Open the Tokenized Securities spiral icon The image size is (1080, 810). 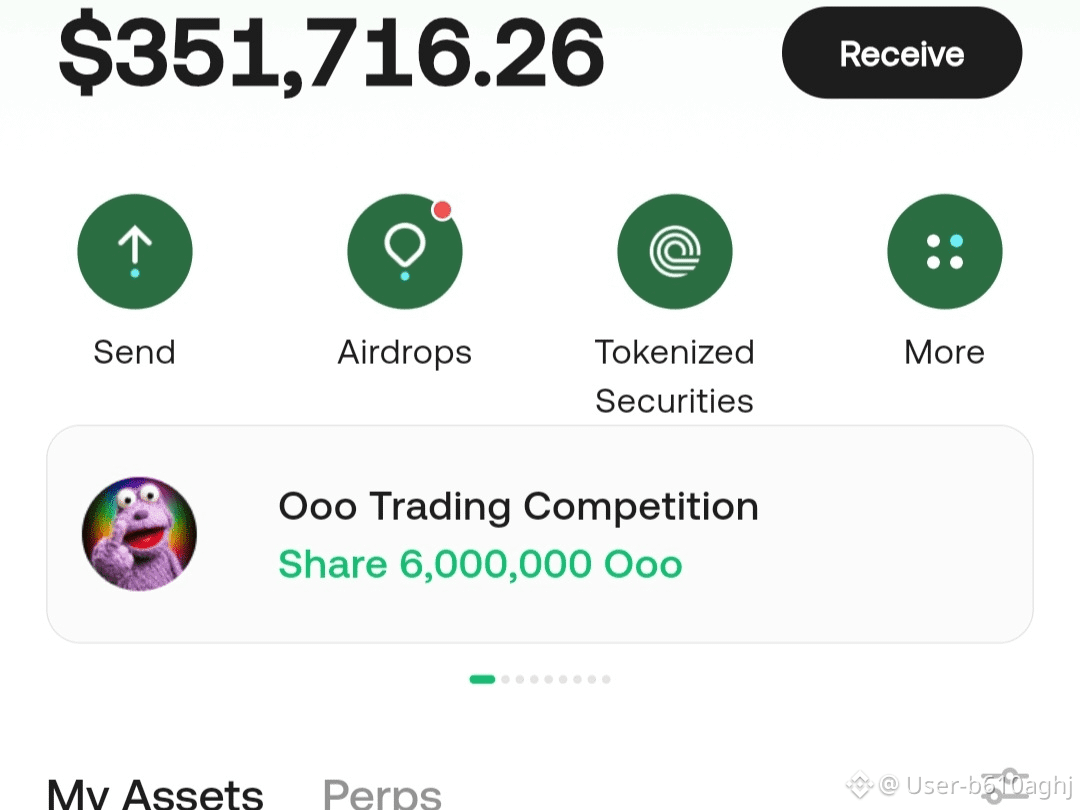675,251
